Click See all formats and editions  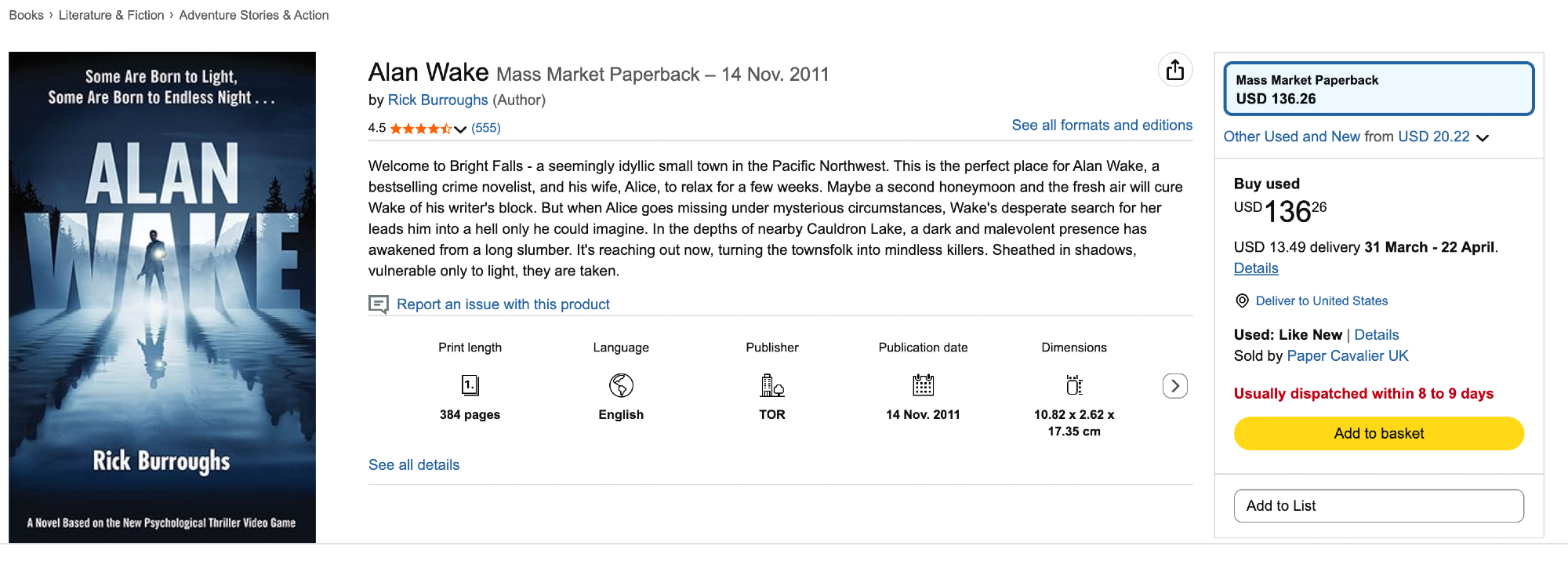1102,125
